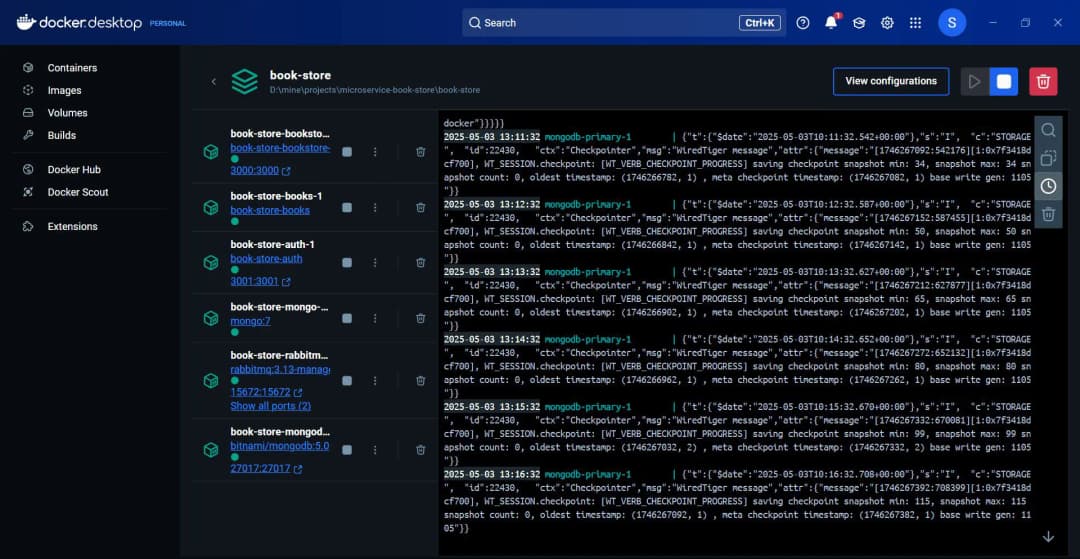
Task: Delete the book-store-mongo container
Action: coord(420,318)
